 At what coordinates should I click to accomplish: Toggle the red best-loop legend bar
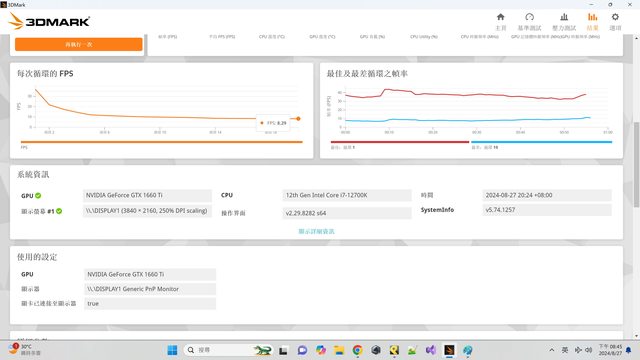tap(400, 142)
